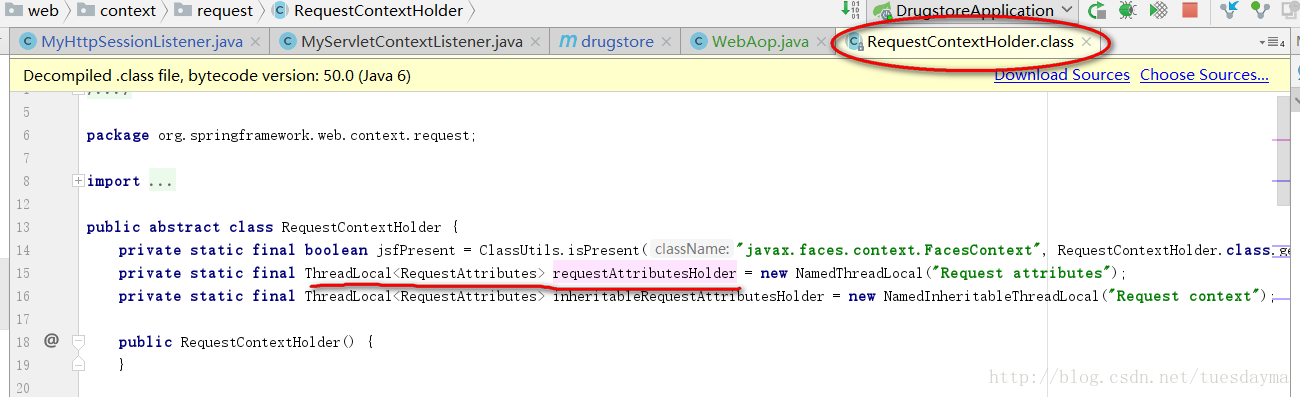
Task: Click the fold end marker at line 19
Action: click(x=78, y=364)
